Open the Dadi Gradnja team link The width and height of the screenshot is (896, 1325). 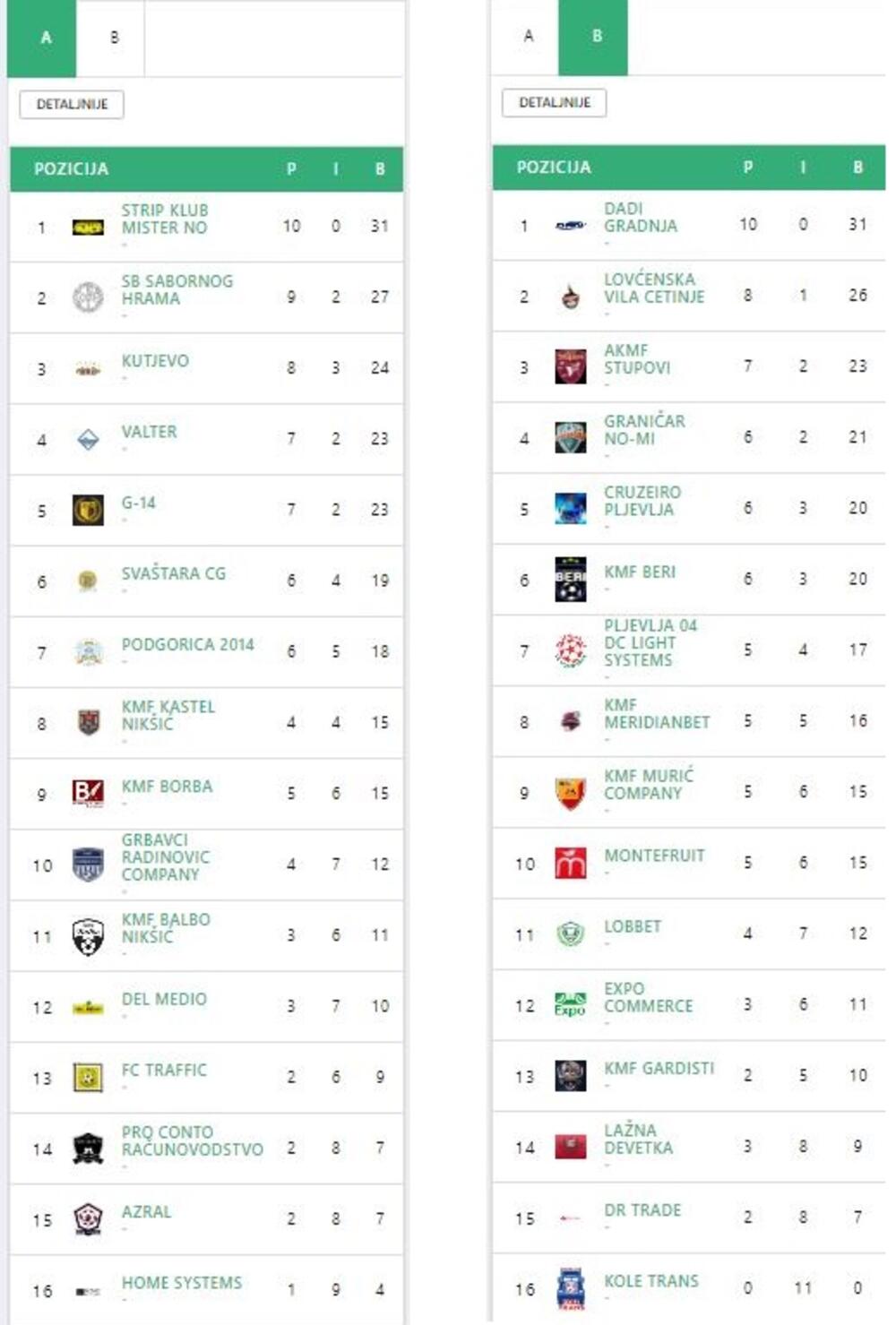pos(640,218)
